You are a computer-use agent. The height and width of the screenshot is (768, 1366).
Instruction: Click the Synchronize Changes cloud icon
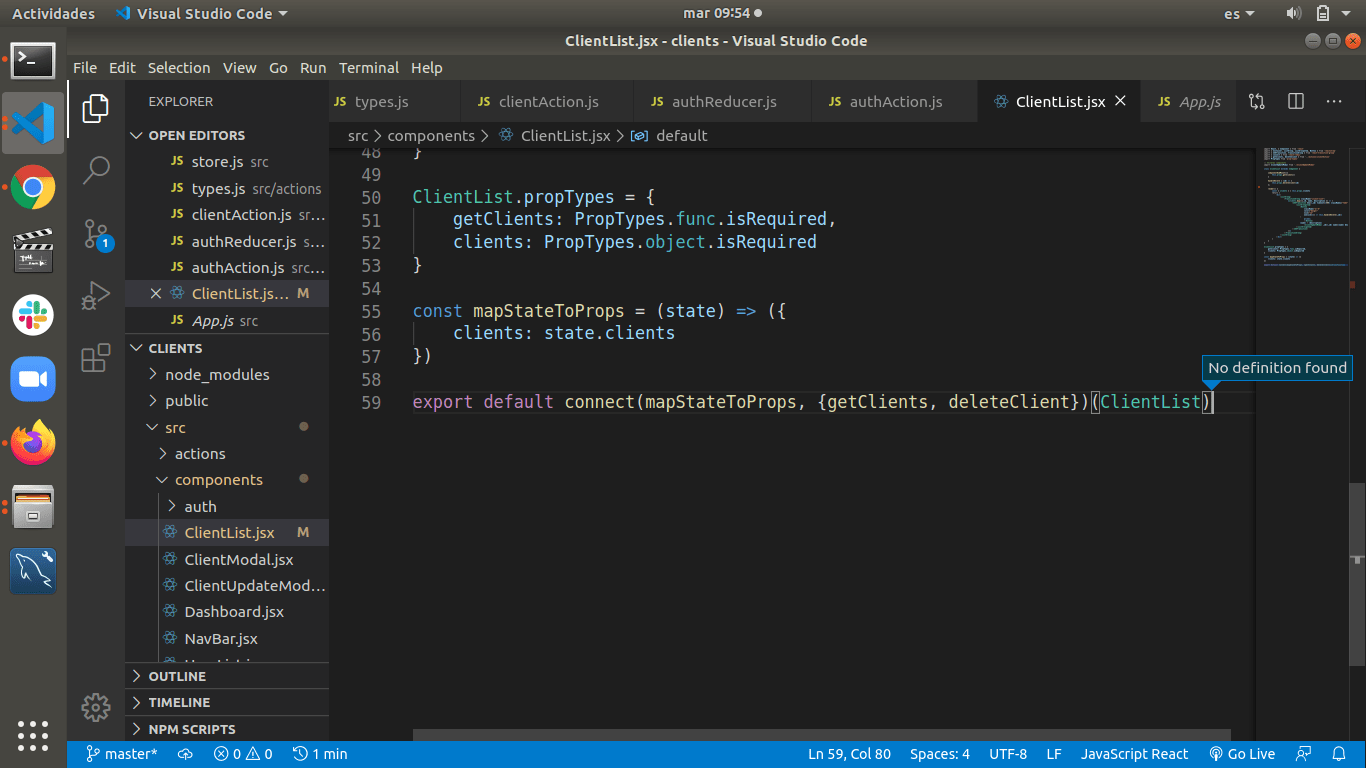(x=185, y=754)
